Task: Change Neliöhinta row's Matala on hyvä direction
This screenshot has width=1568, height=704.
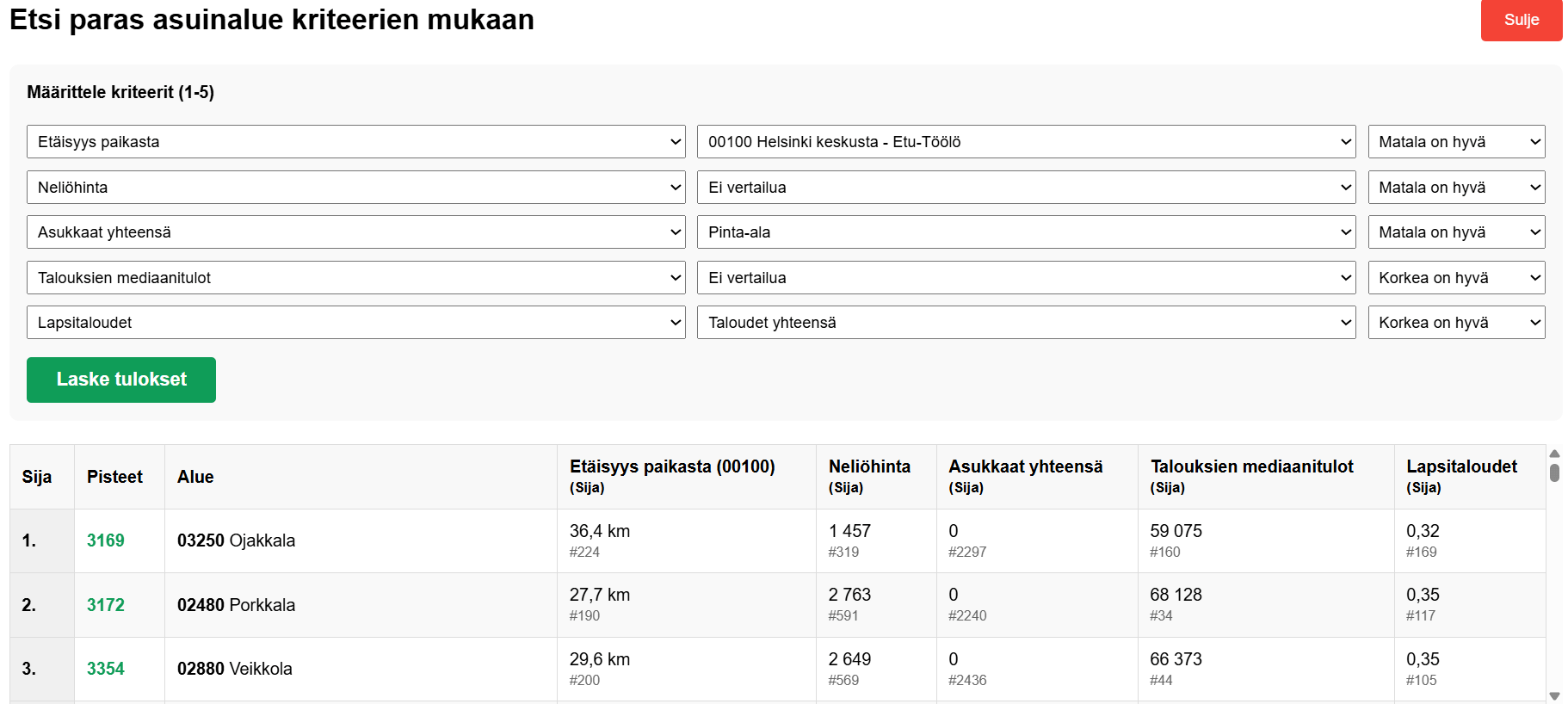Action: [x=1457, y=188]
